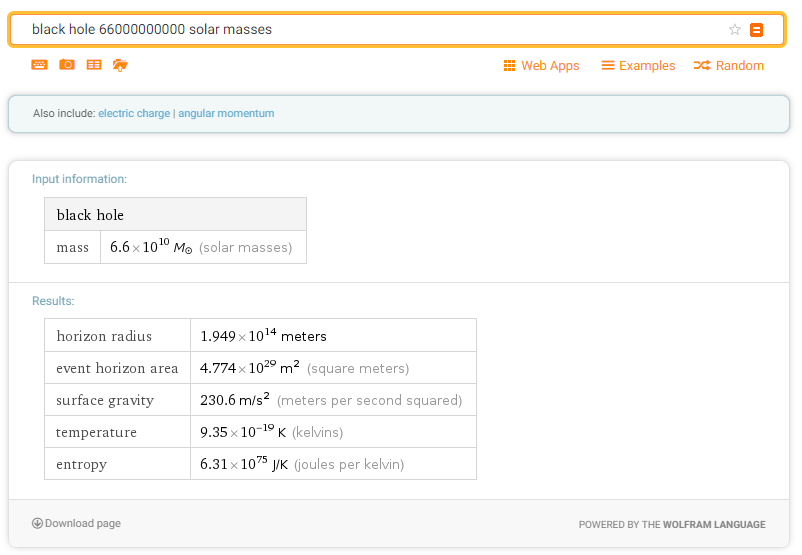This screenshot has width=802, height=555.
Task: Open the data input table icon
Action: coord(94,65)
